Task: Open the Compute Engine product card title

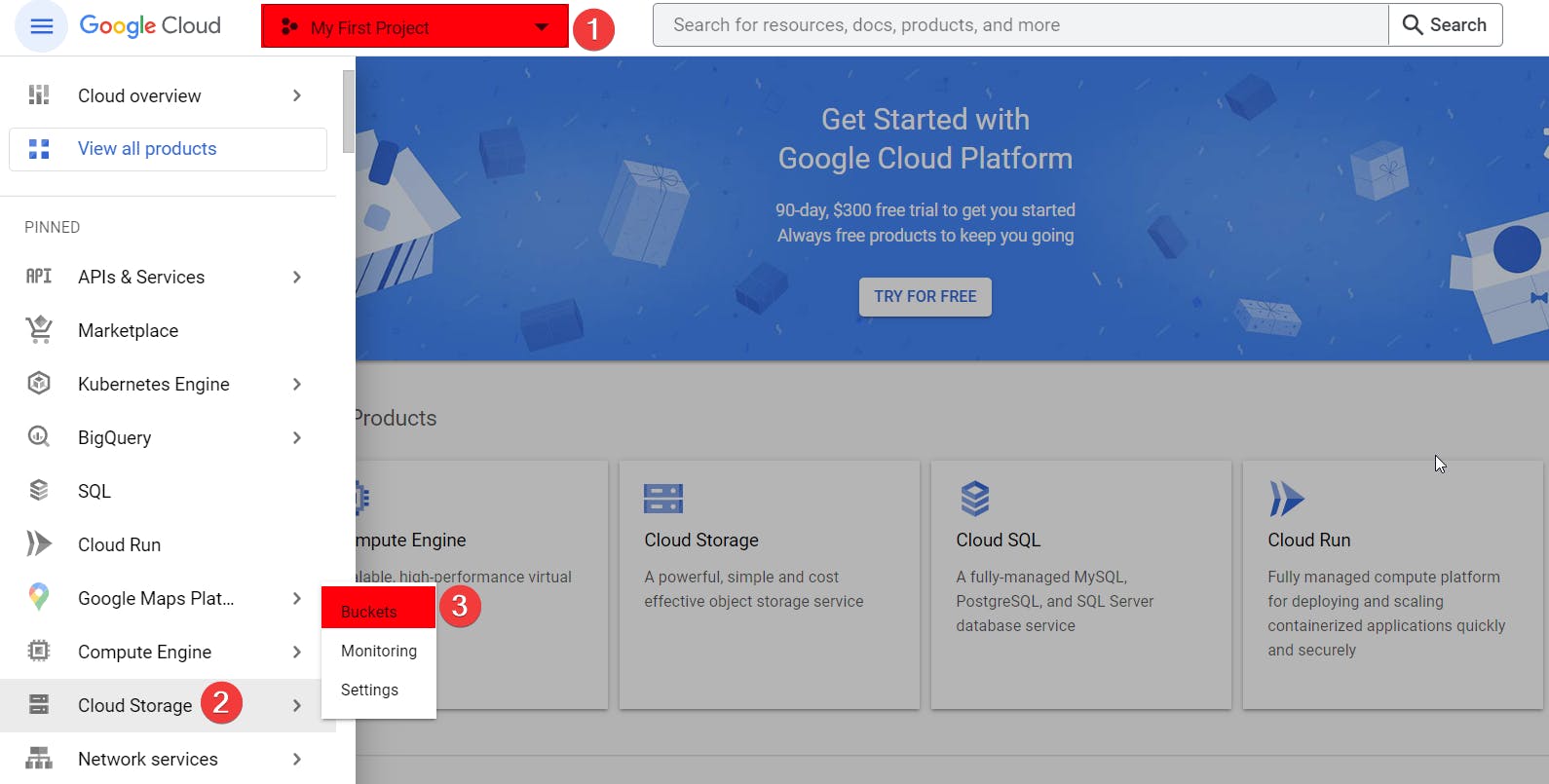Action: pos(411,540)
